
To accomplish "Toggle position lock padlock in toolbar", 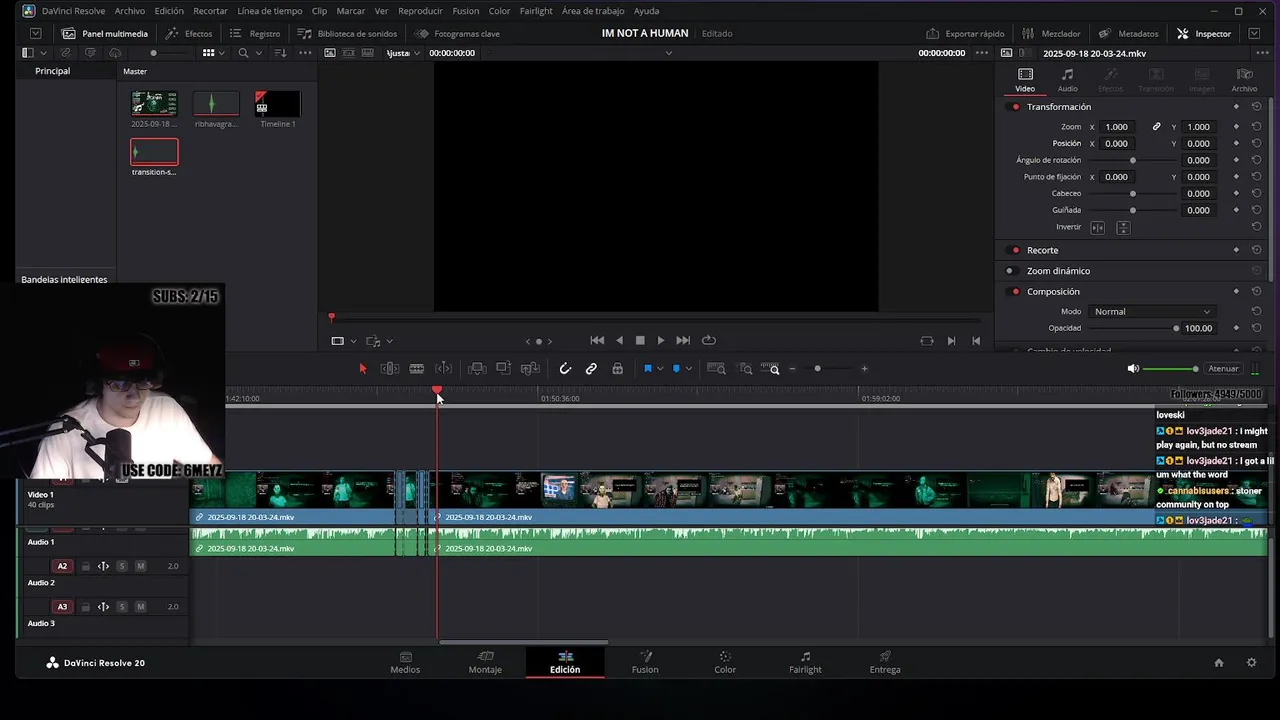I will pyautogui.click(x=618, y=369).
